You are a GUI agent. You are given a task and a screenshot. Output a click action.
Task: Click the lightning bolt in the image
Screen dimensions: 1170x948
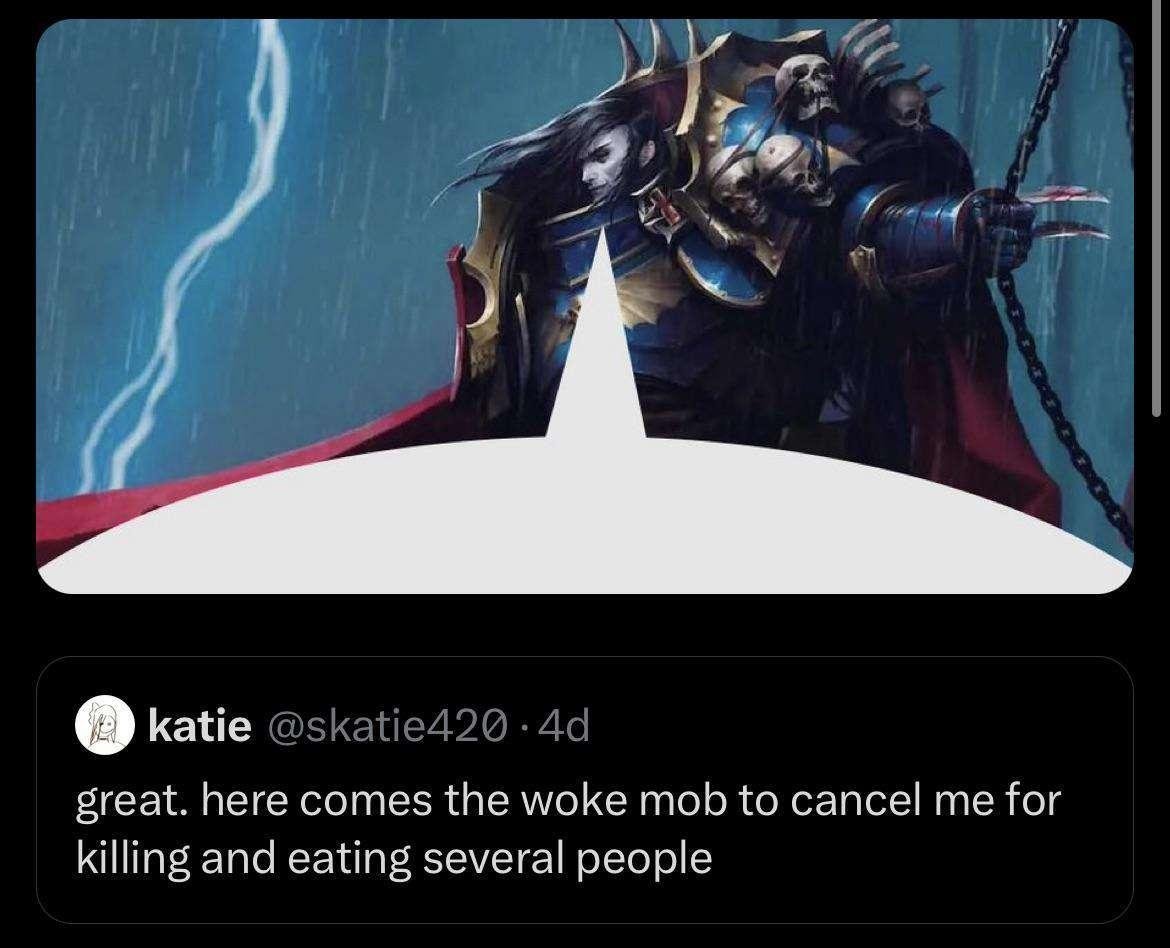click(x=187, y=254)
